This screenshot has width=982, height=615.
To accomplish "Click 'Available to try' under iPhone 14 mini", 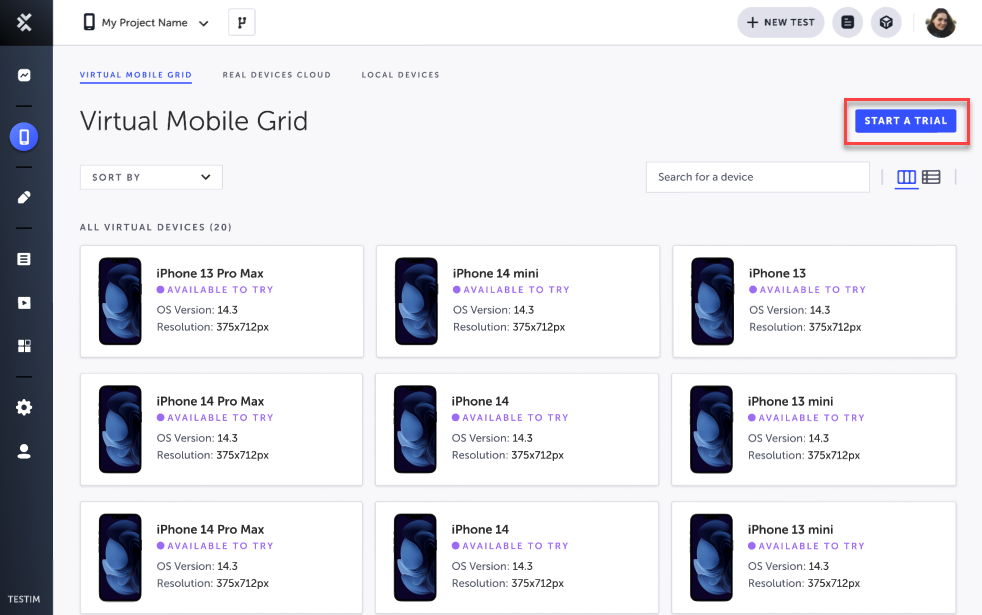I will point(511,290).
